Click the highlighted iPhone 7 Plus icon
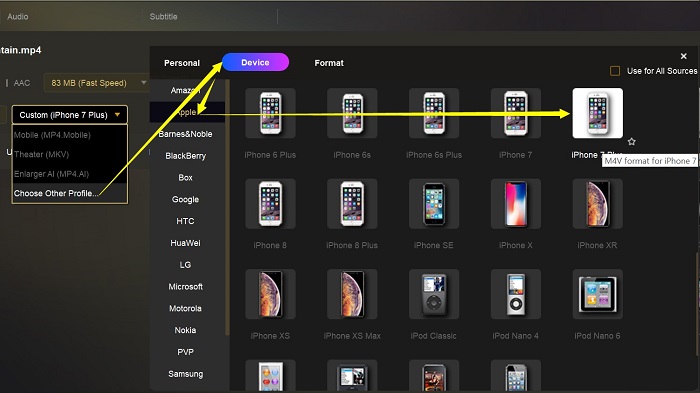This screenshot has width=700, height=393. pos(598,113)
